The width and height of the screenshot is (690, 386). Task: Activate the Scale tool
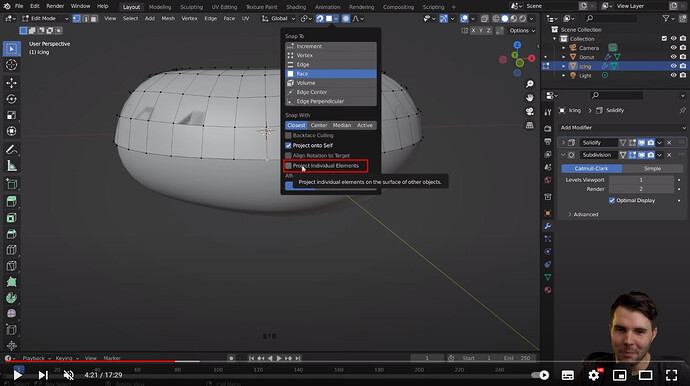pyautogui.click(x=11, y=115)
